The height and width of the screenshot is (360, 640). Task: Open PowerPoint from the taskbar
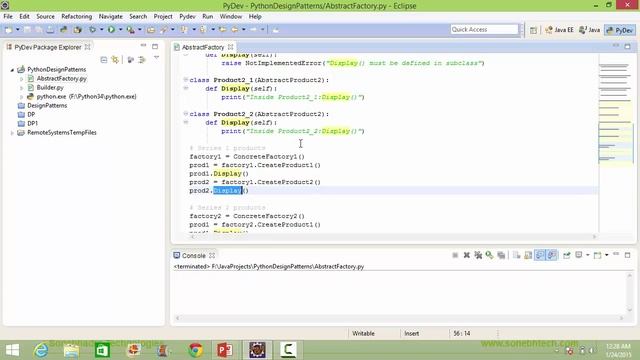225,350
